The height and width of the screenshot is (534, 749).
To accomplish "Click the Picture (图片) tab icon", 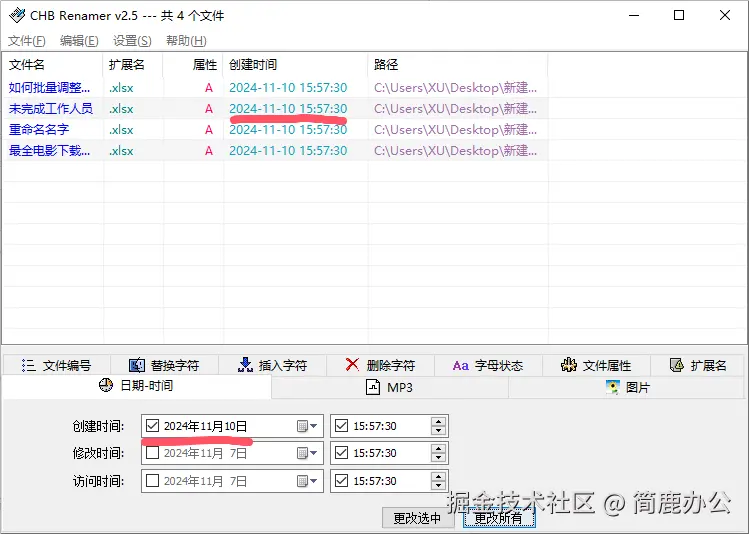I will 612,387.
